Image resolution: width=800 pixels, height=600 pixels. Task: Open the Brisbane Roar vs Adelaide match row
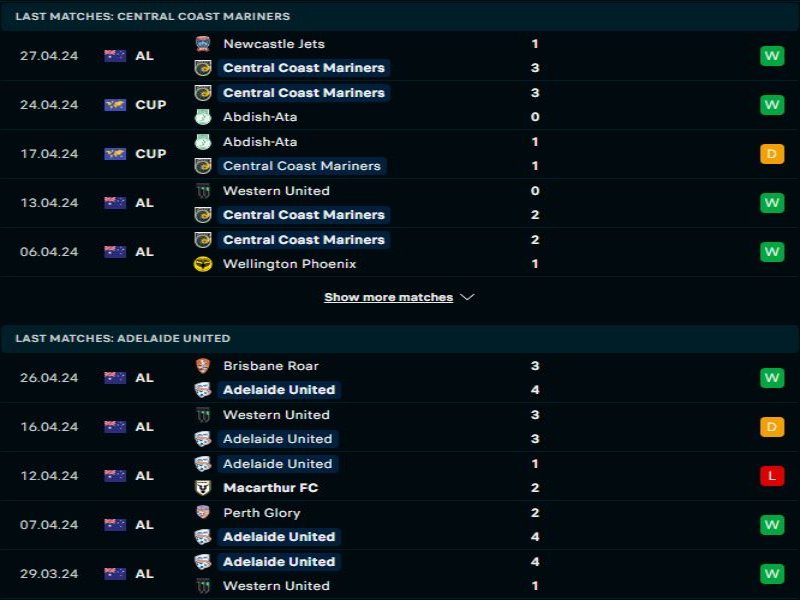tap(400, 378)
